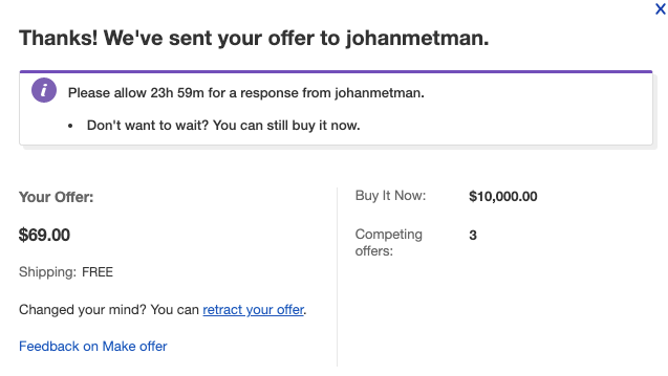Select the FREE shipping value
The height and width of the screenshot is (376, 668).
[98, 272]
